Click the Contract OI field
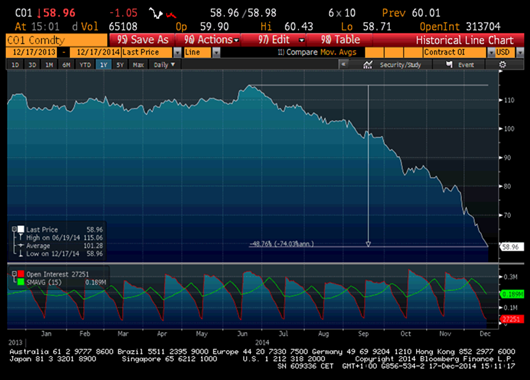Viewport: 530px width, 380px height. click(455, 52)
